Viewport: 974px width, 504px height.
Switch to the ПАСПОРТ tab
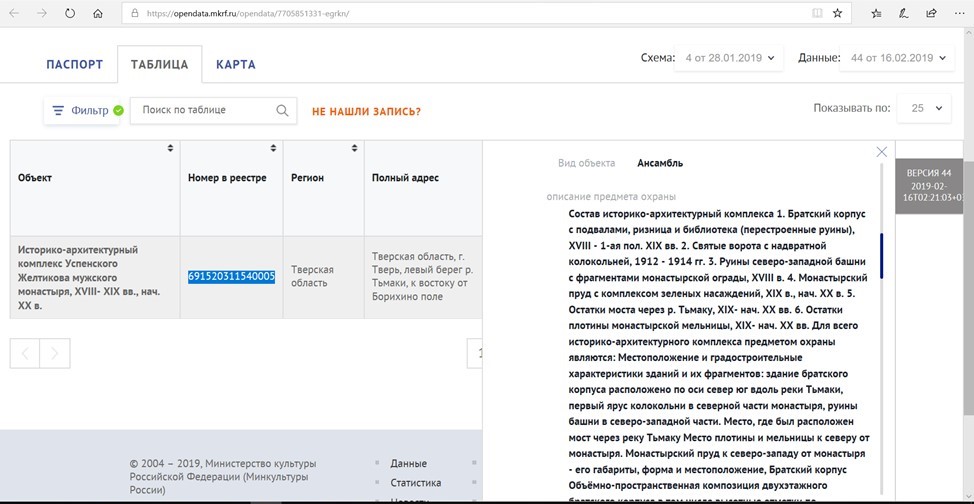click(x=75, y=65)
